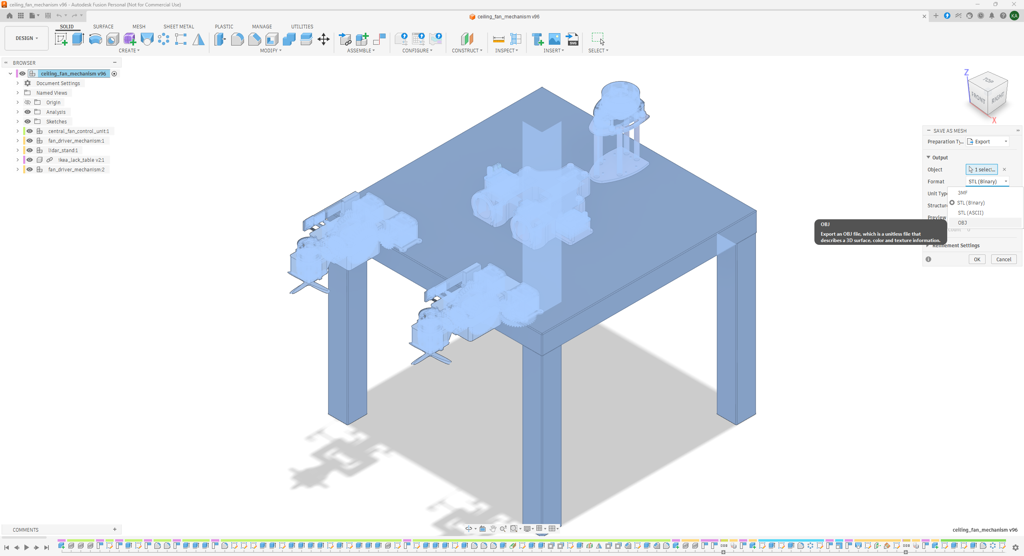Open the Modify panel dropdown
This screenshot has height=556, width=1024.
[x=271, y=51]
